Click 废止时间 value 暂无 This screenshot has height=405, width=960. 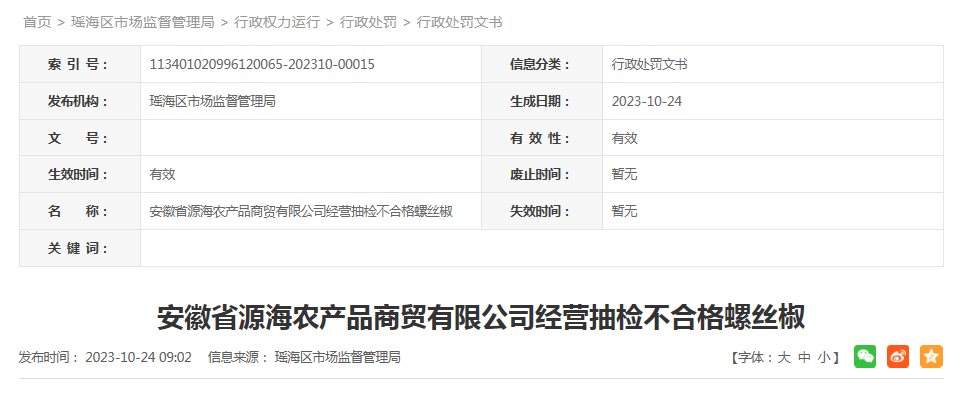point(624,174)
